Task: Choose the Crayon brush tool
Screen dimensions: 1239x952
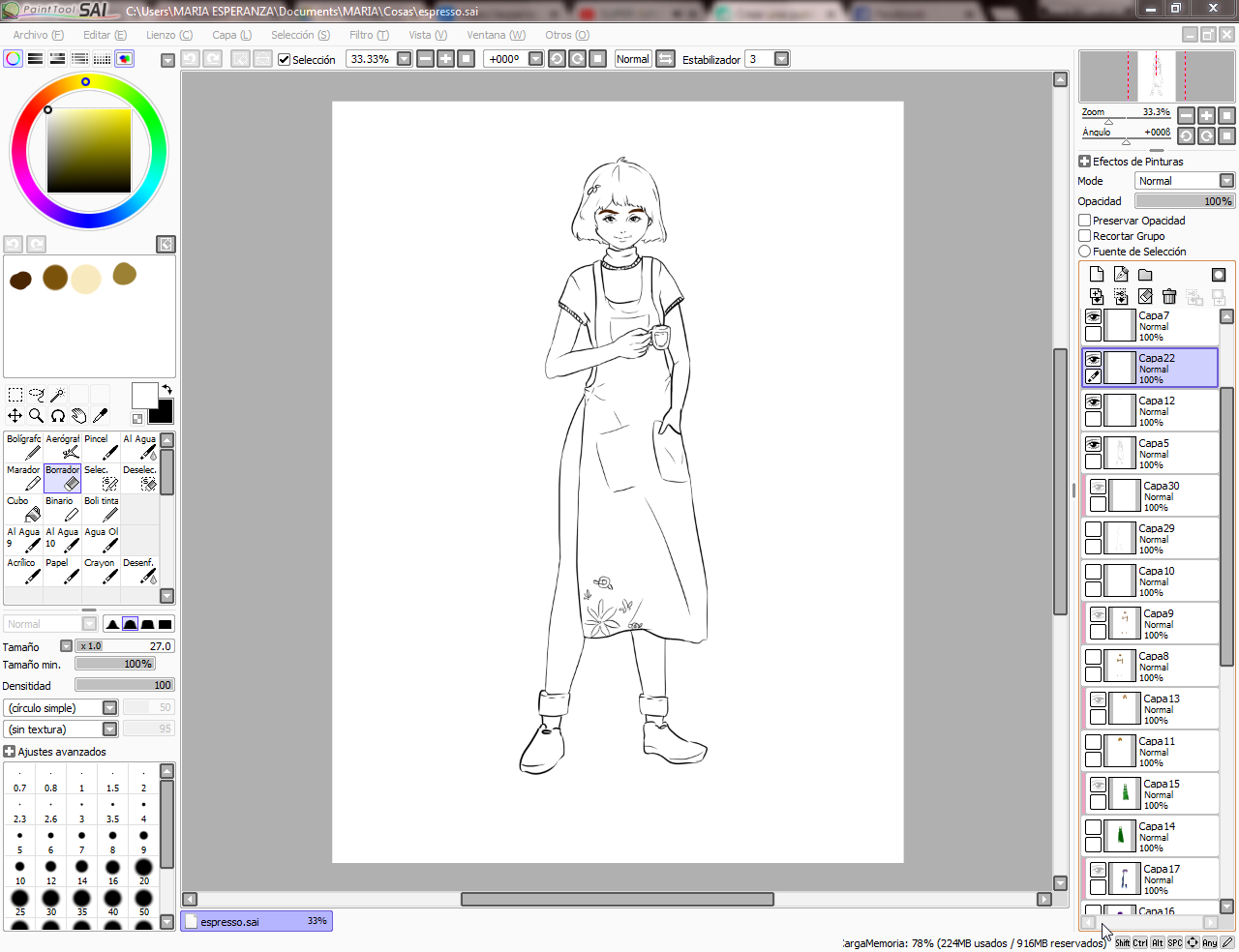Action: tap(102, 571)
